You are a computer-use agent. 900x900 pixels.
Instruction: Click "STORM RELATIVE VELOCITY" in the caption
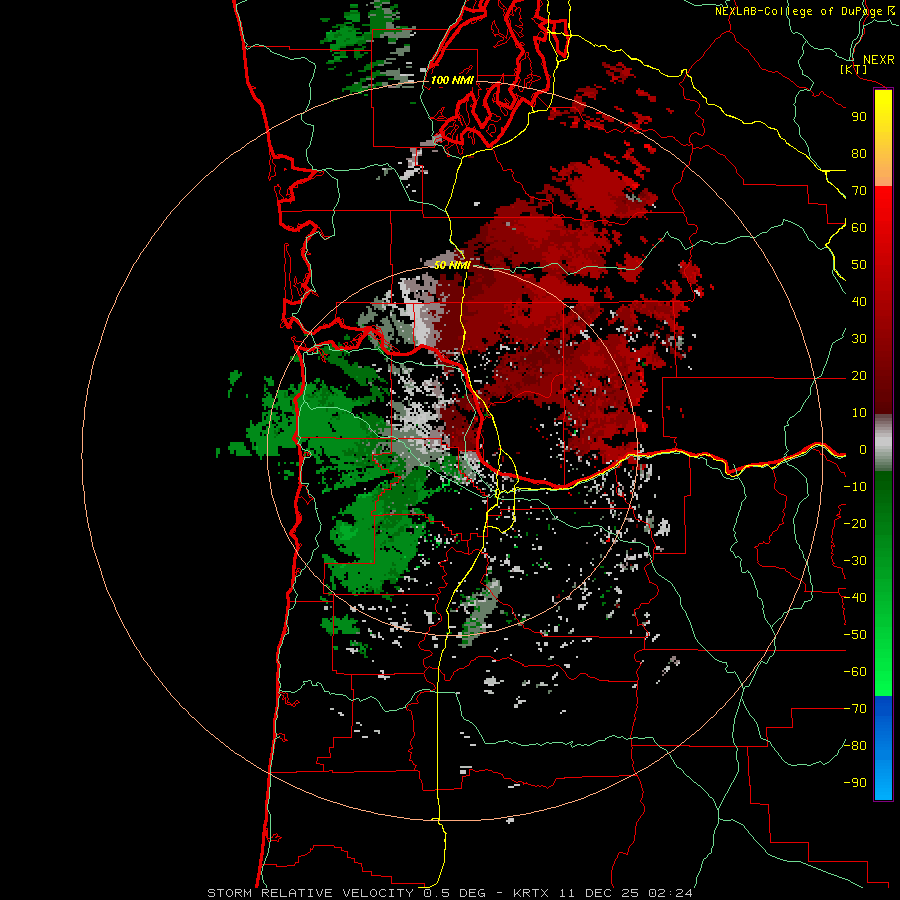click(310, 893)
